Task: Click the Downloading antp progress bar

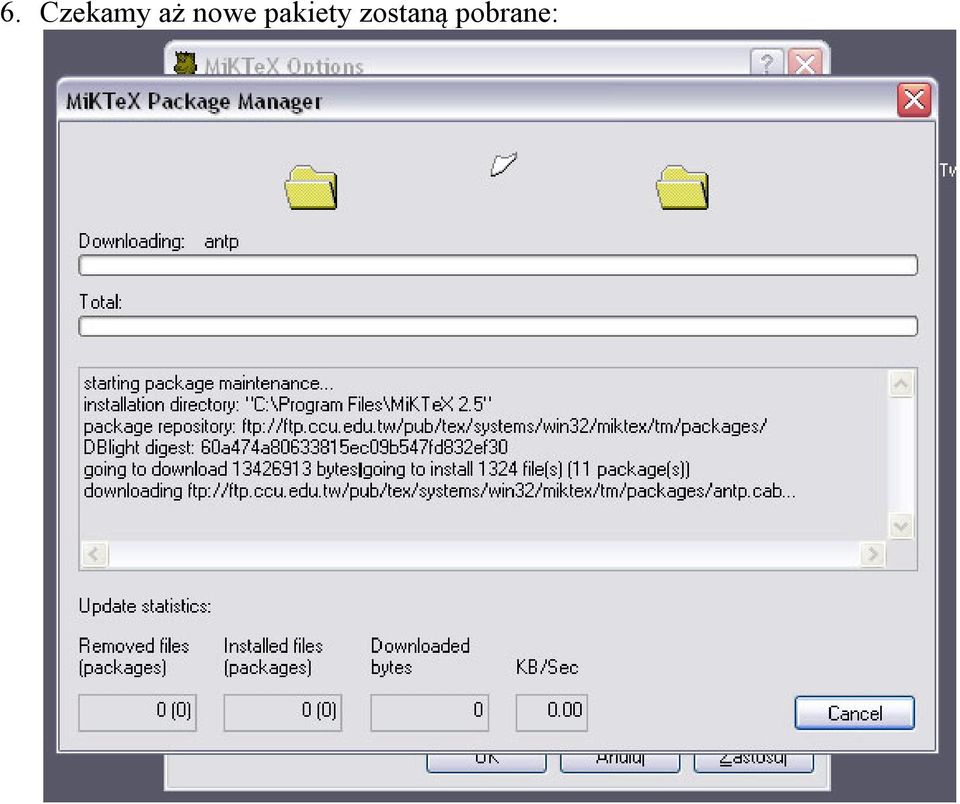Action: pyautogui.click(x=498, y=265)
